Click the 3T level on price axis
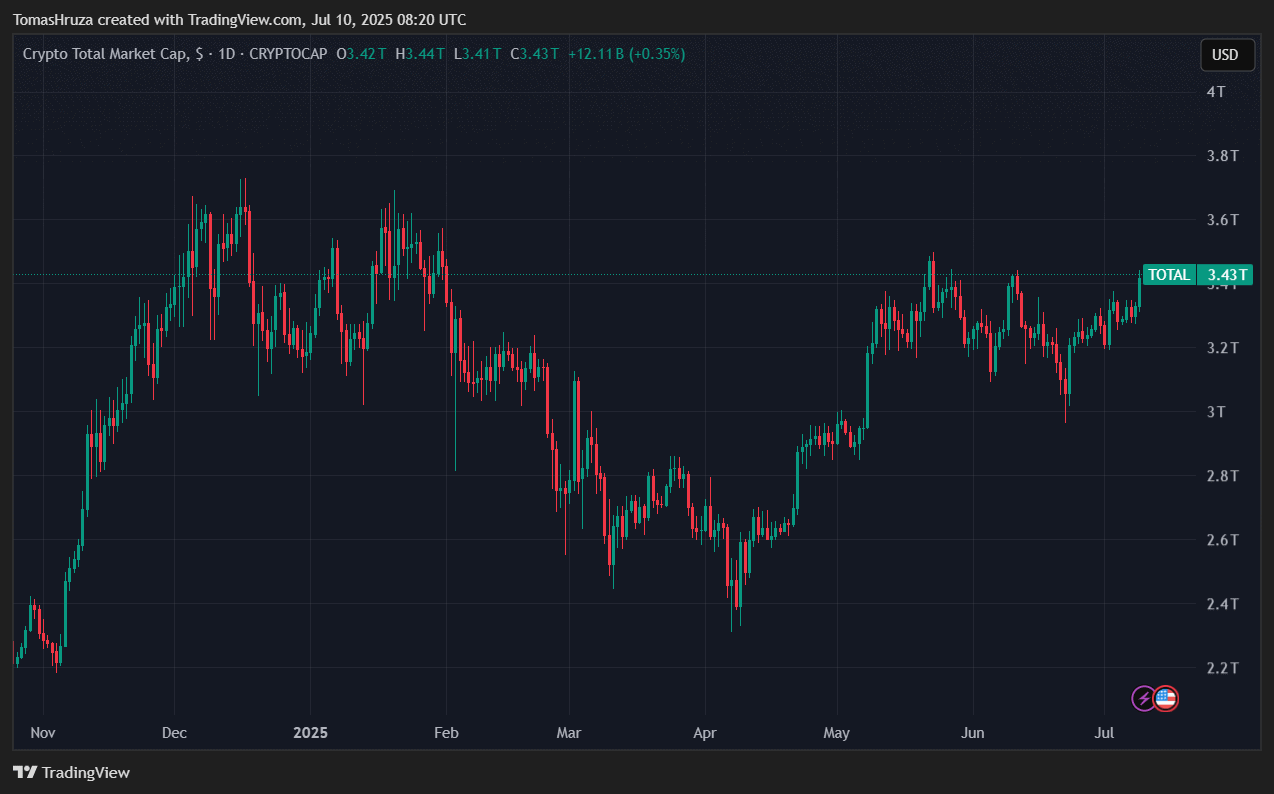 click(1216, 412)
